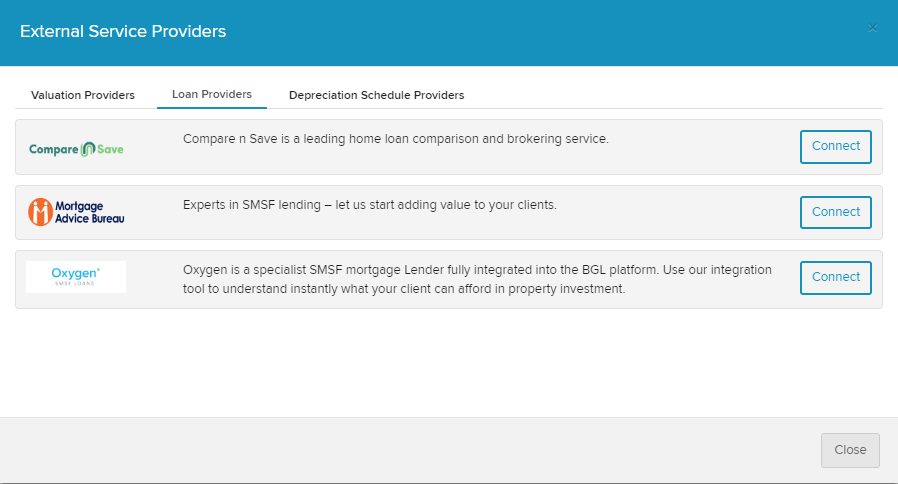This screenshot has width=898, height=484.
Task: Click the Compare n Save logo
Action: [x=76, y=149]
